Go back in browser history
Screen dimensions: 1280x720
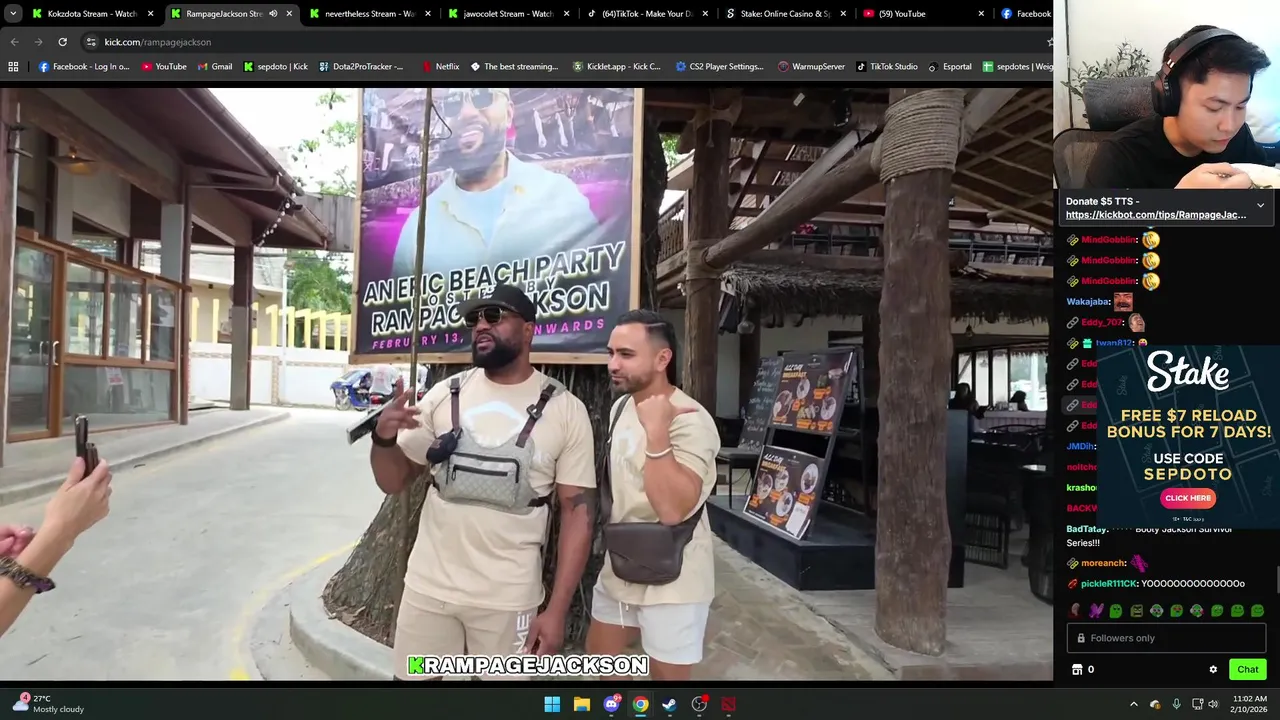pyautogui.click(x=14, y=42)
